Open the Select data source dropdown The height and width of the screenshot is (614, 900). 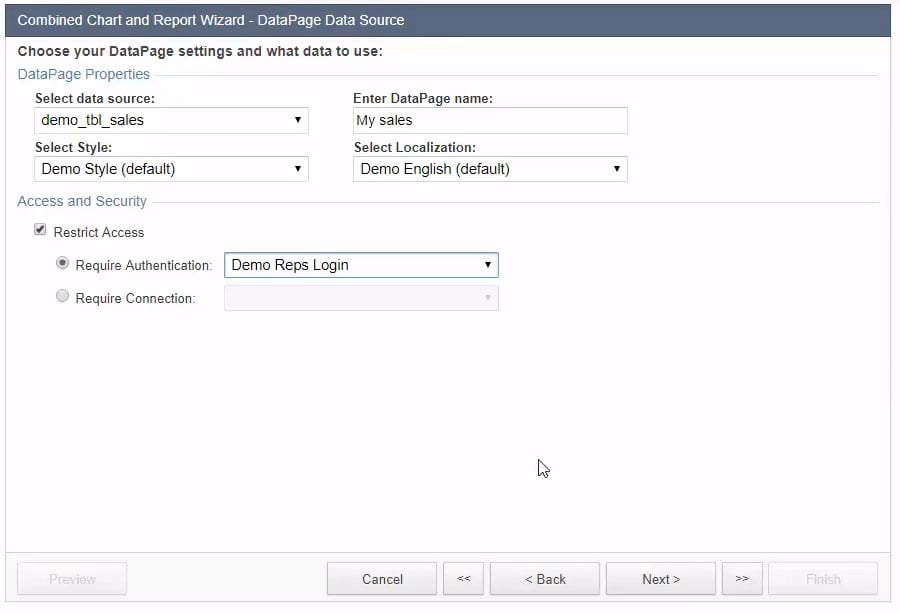(x=171, y=120)
